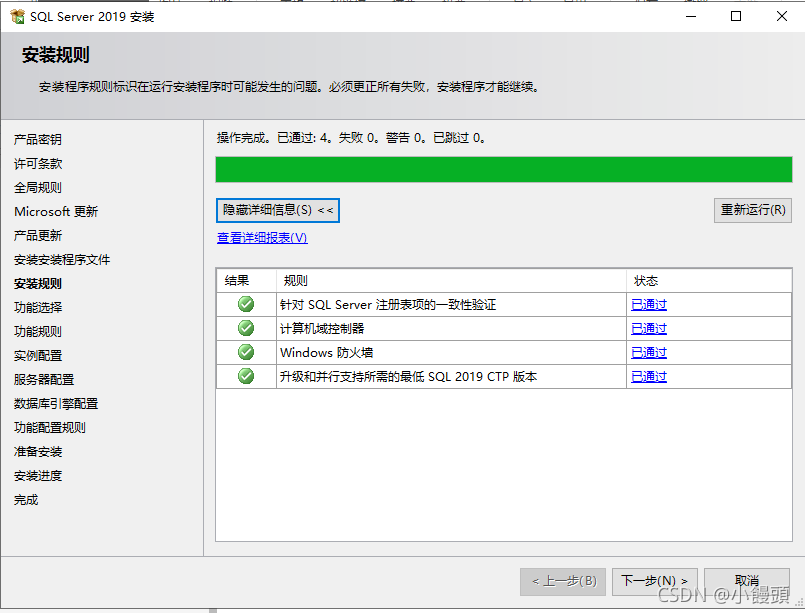Click the SQL Server setup title bar icon
Screen dimensions: 805x613
[17, 16]
